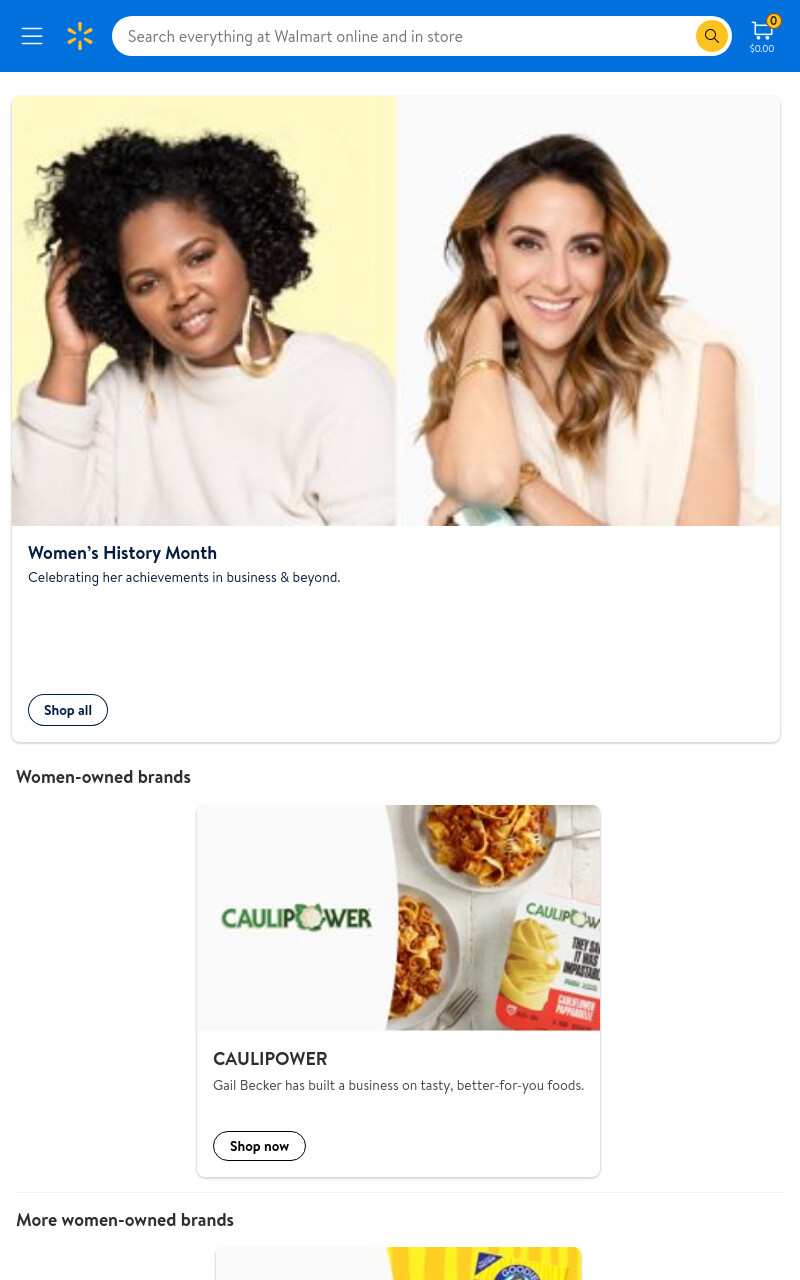Click the yellow search magnifier button
This screenshot has width=800, height=1280.
click(711, 36)
